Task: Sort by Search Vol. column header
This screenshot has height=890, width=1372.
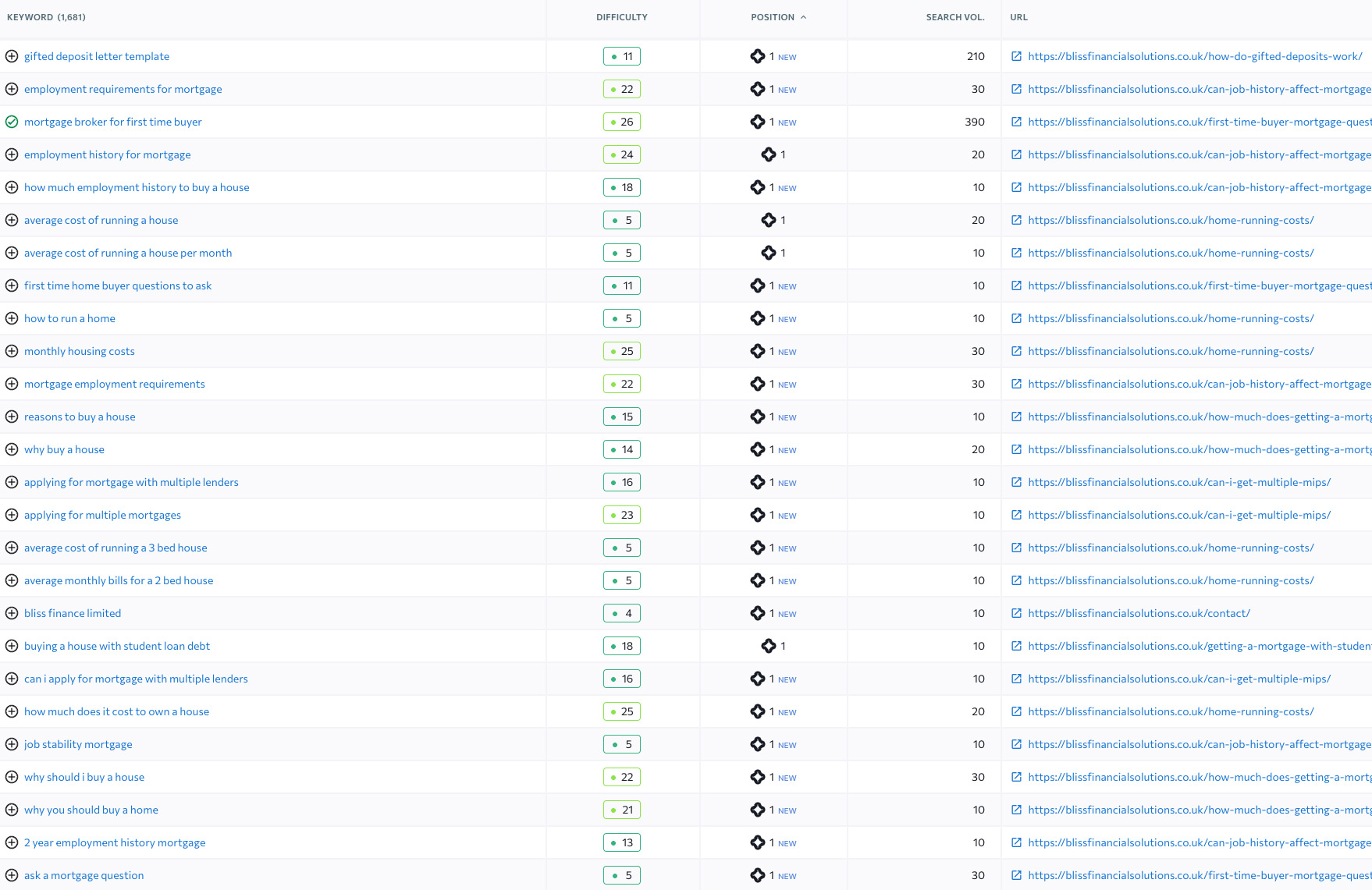Action: point(955,17)
